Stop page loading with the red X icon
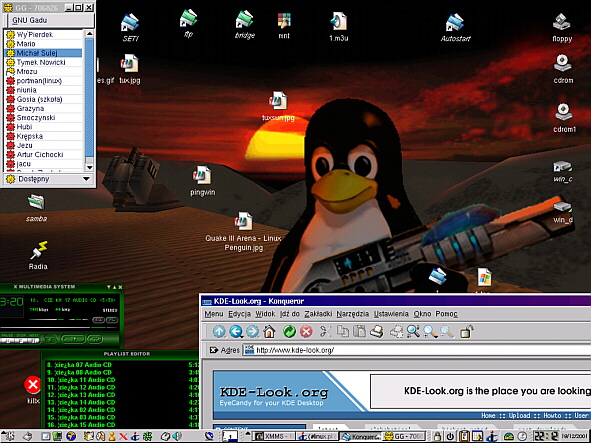This screenshot has height=443, width=591. [306, 331]
